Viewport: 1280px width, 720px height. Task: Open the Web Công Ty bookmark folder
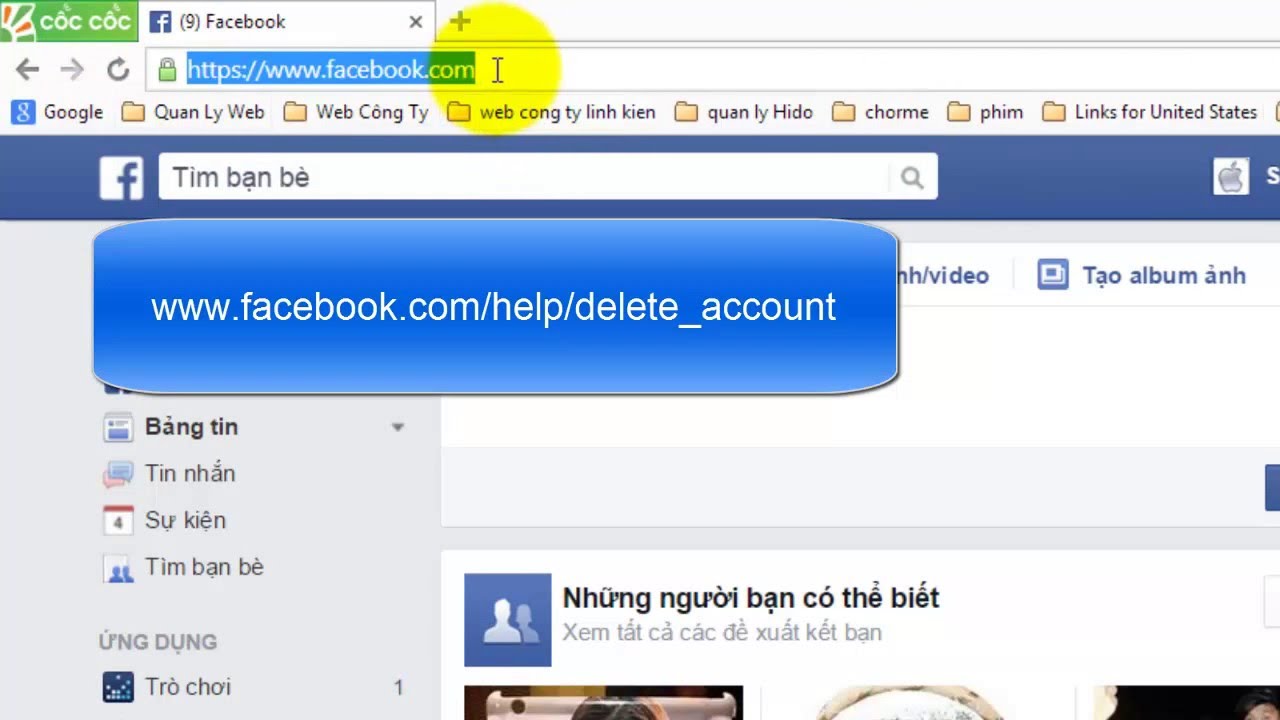pyautogui.click(x=356, y=112)
